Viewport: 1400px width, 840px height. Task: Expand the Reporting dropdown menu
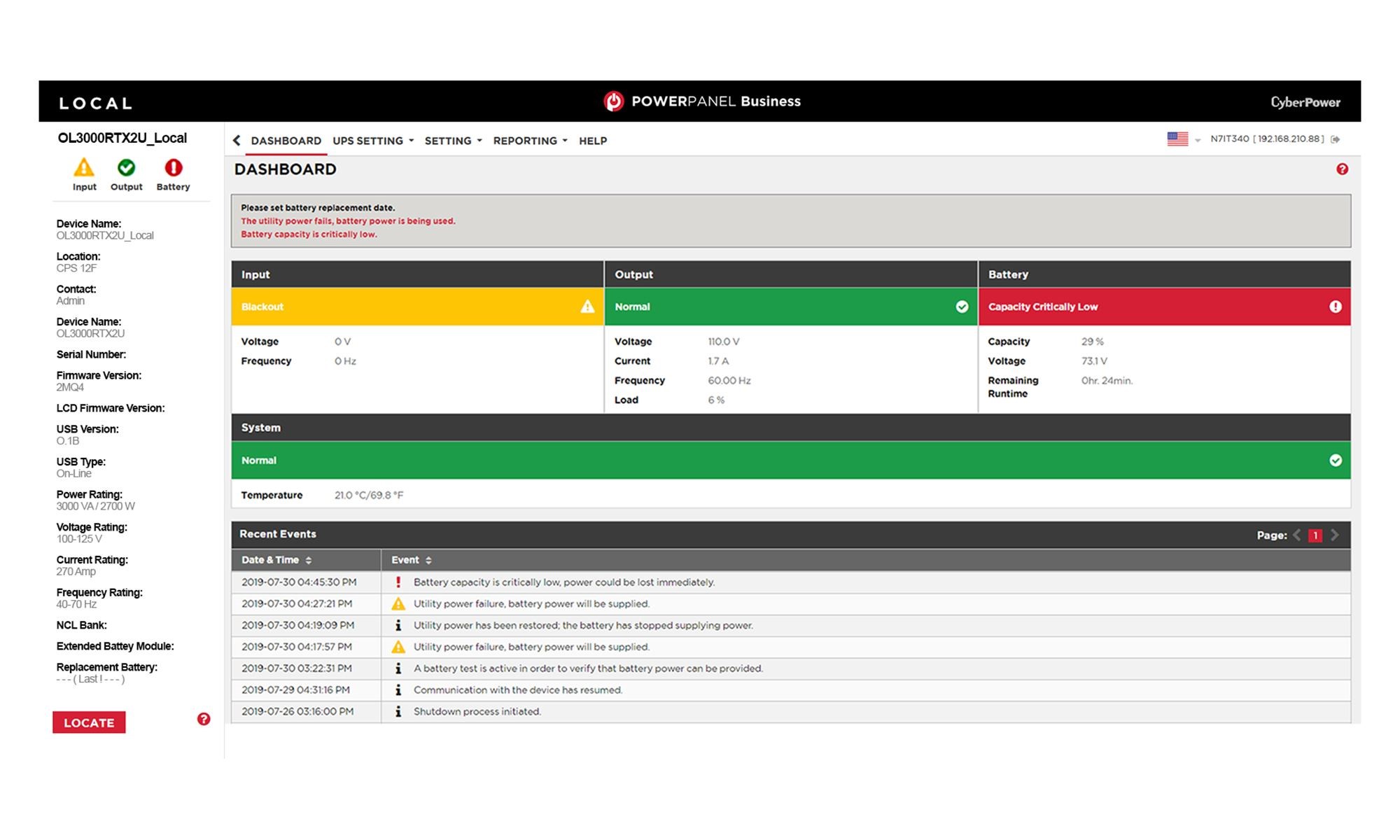coord(530,141)
